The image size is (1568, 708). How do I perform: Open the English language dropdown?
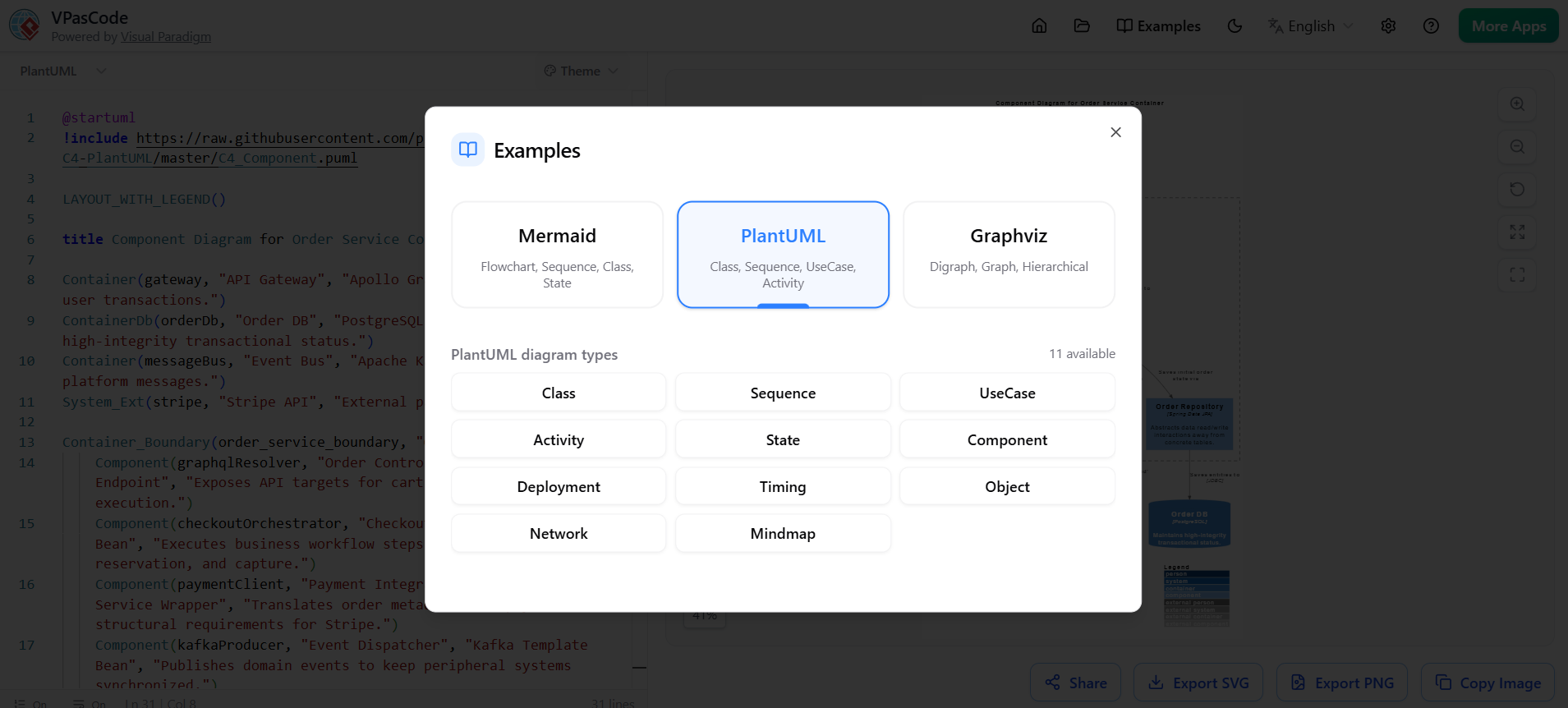coord(1310,25)
